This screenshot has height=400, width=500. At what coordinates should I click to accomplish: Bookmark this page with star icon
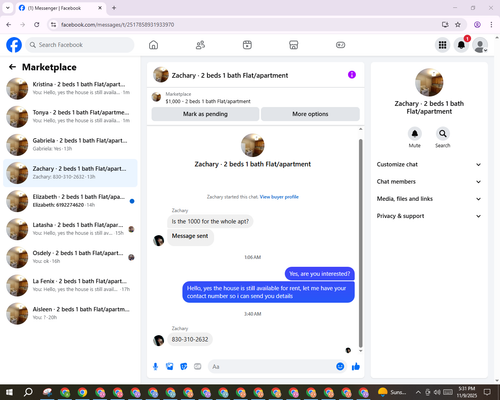pyautogui.click(x=458, y=25)
